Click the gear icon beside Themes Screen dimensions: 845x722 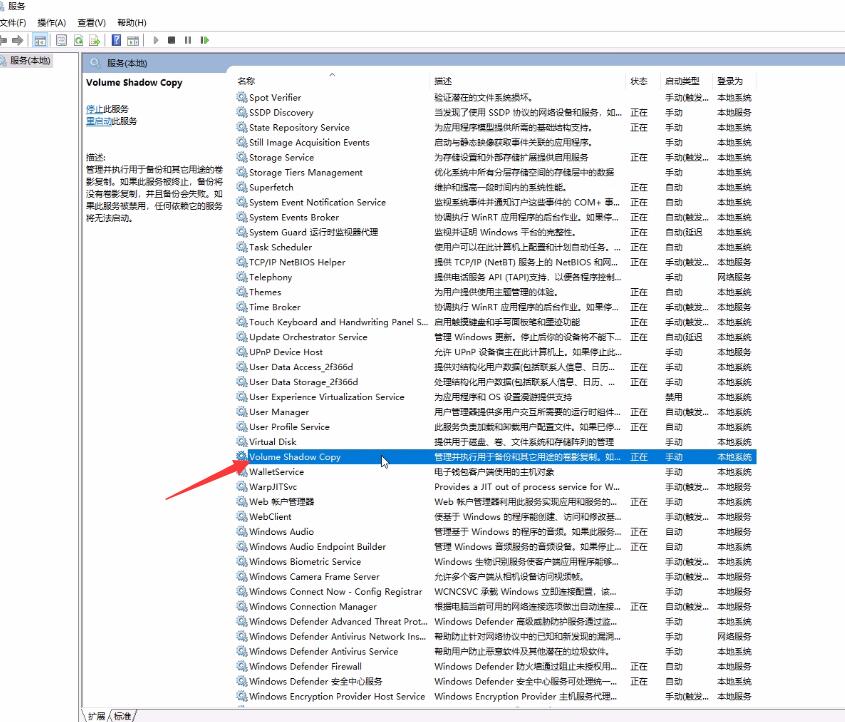click(x=242, y=291)
